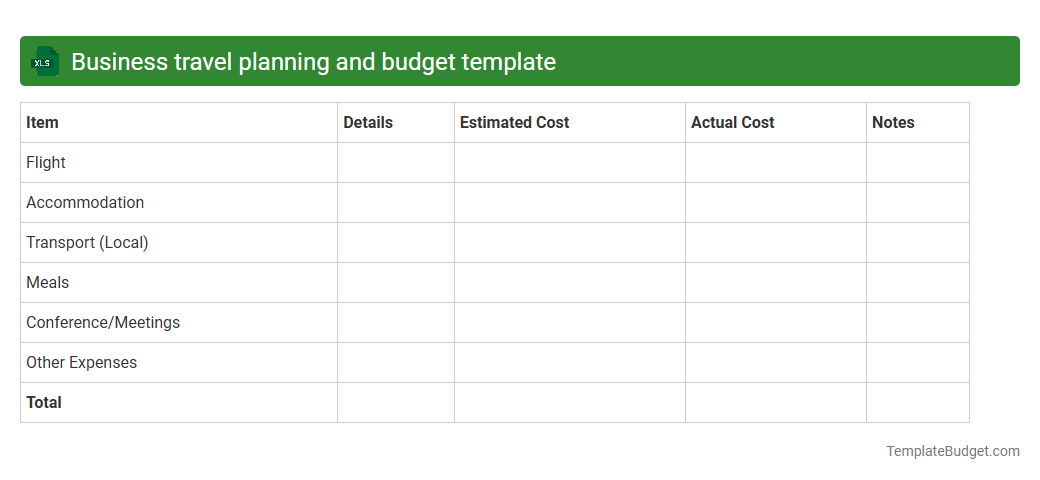Select the 'Transport (Local)' row label
This screenshot has height=480, width=1040.
[x=87, y=243]
